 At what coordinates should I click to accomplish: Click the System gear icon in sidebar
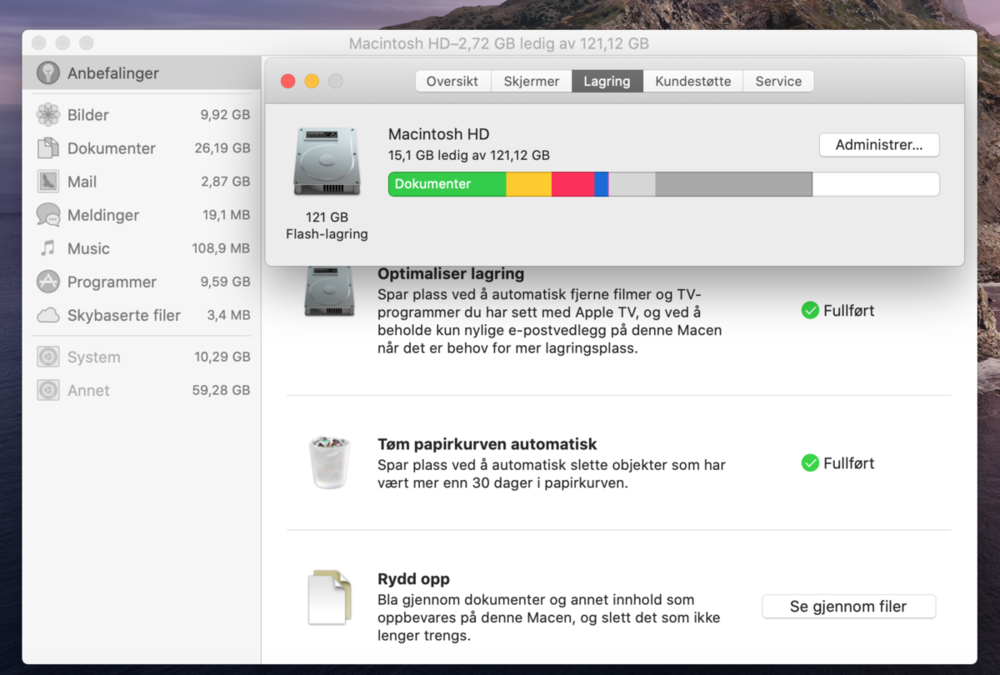click(48, 357)
